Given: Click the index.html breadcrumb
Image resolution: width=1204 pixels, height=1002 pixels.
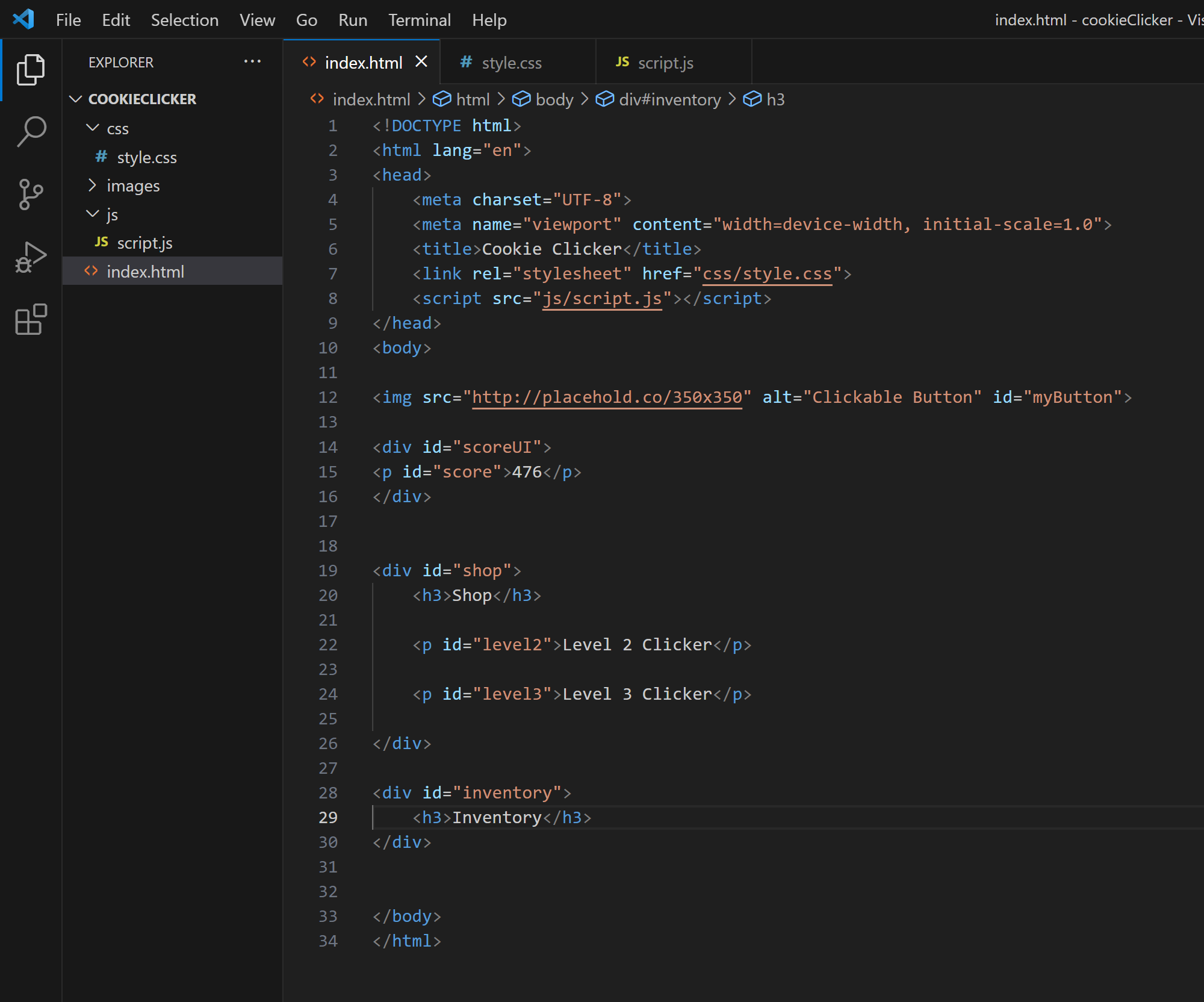Looking at the screenshot, I should [x=371, y=99].
